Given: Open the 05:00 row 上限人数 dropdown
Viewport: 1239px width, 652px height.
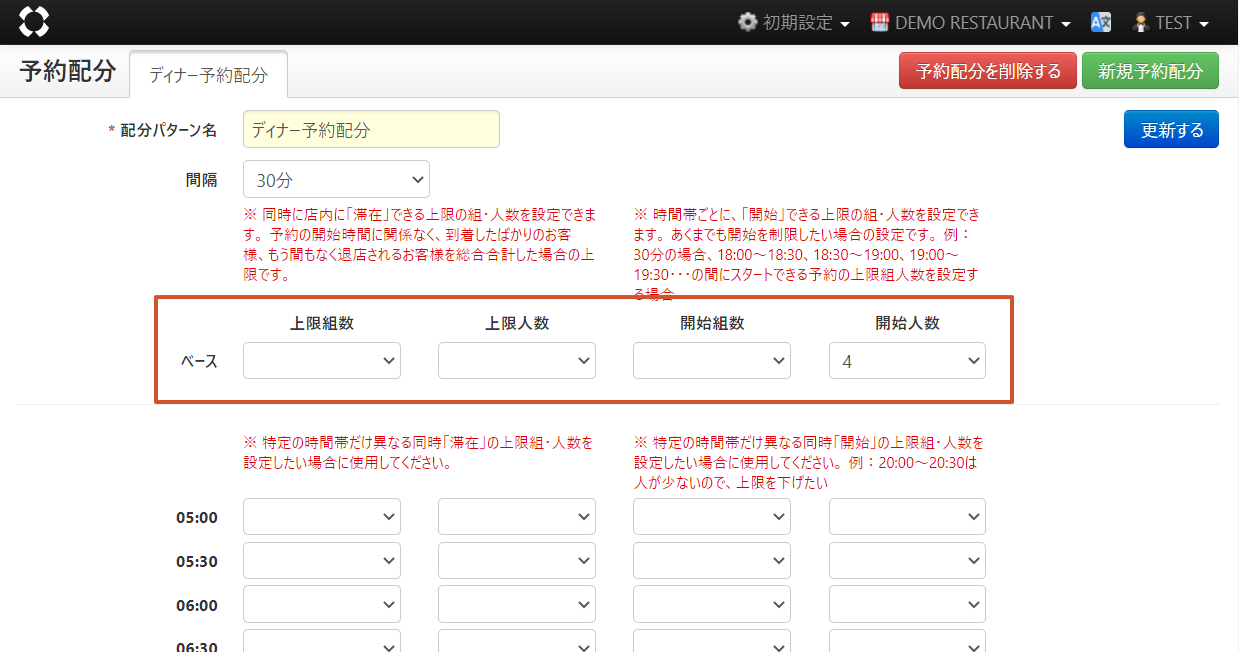Looking at the screenshot, I should click(x=517, y=517).
